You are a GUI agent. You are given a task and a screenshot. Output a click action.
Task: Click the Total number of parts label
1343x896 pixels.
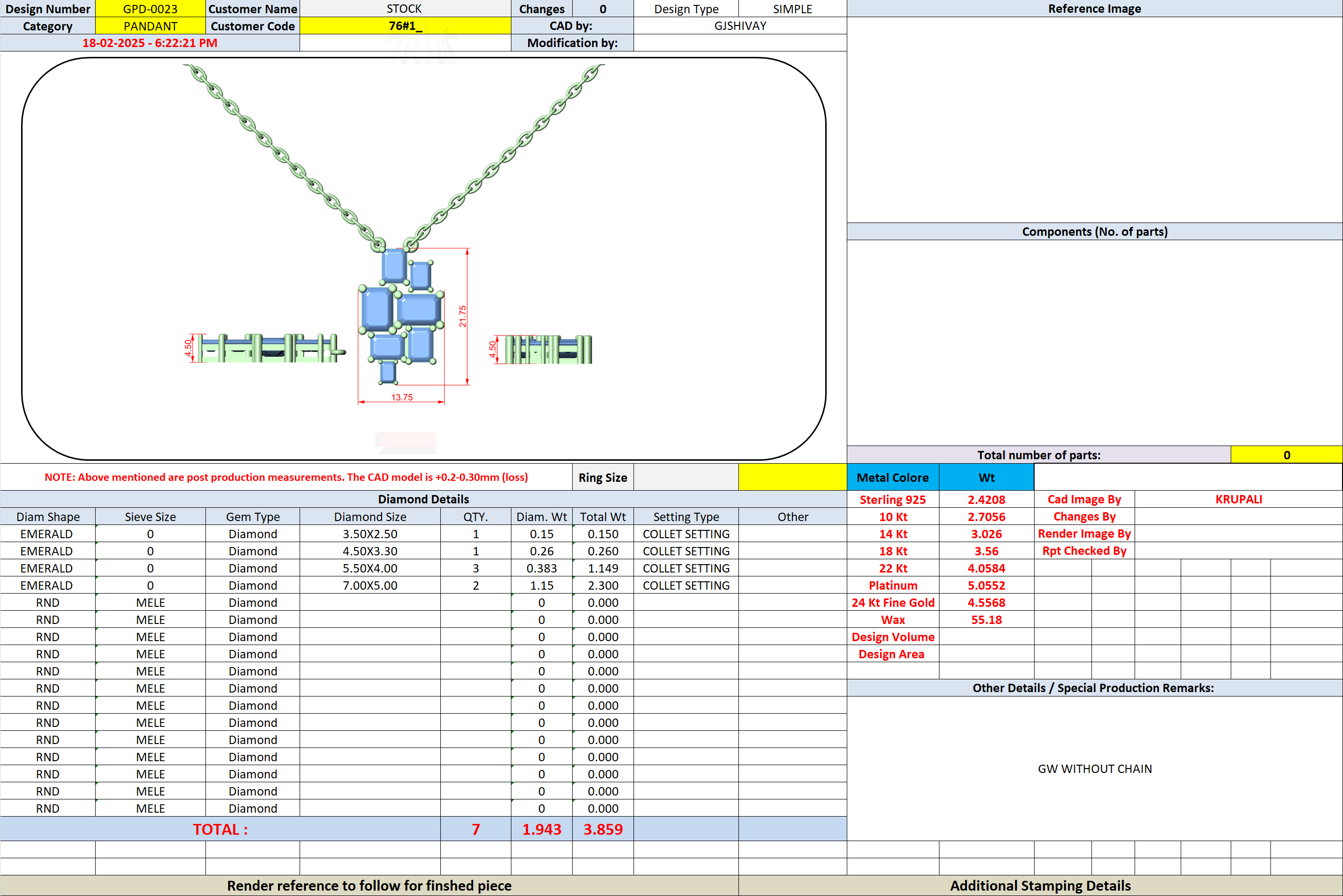tap(1039, 455)
